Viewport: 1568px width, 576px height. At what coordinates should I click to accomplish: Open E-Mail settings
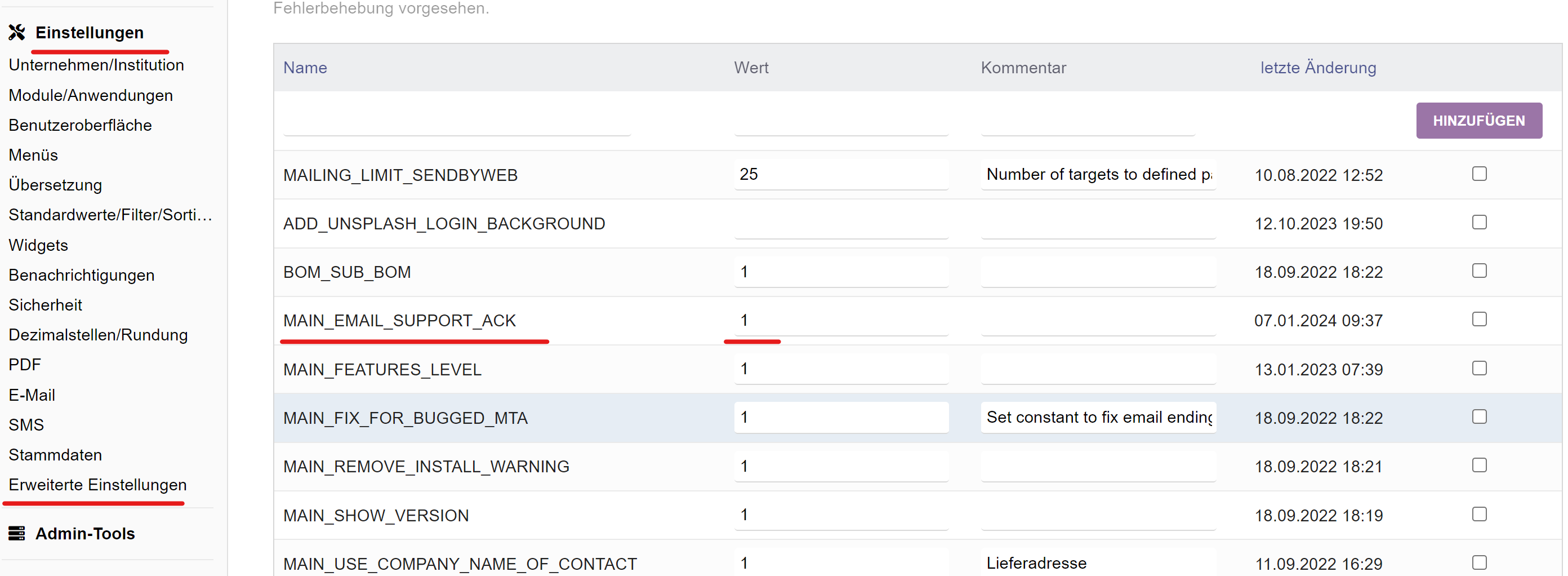32,395
